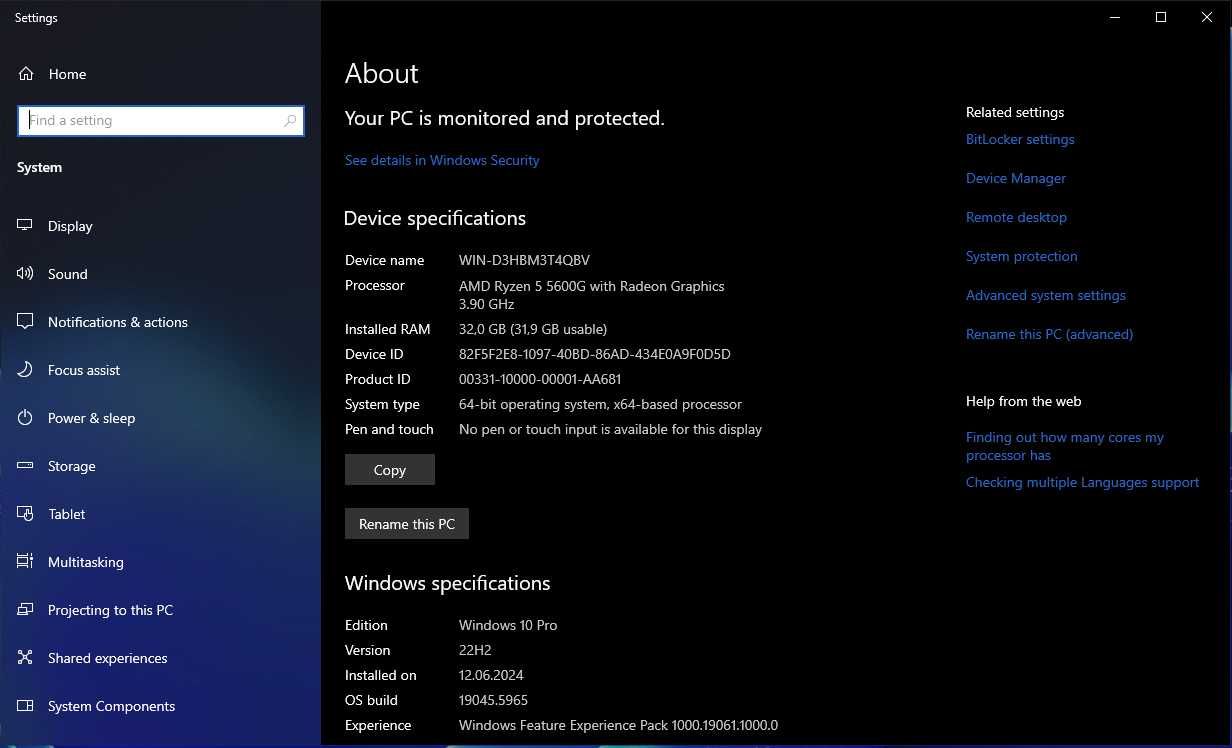Select the No pen or touch input text
The height and width of the screenshot is (748, 1232).
click(610, 429)
